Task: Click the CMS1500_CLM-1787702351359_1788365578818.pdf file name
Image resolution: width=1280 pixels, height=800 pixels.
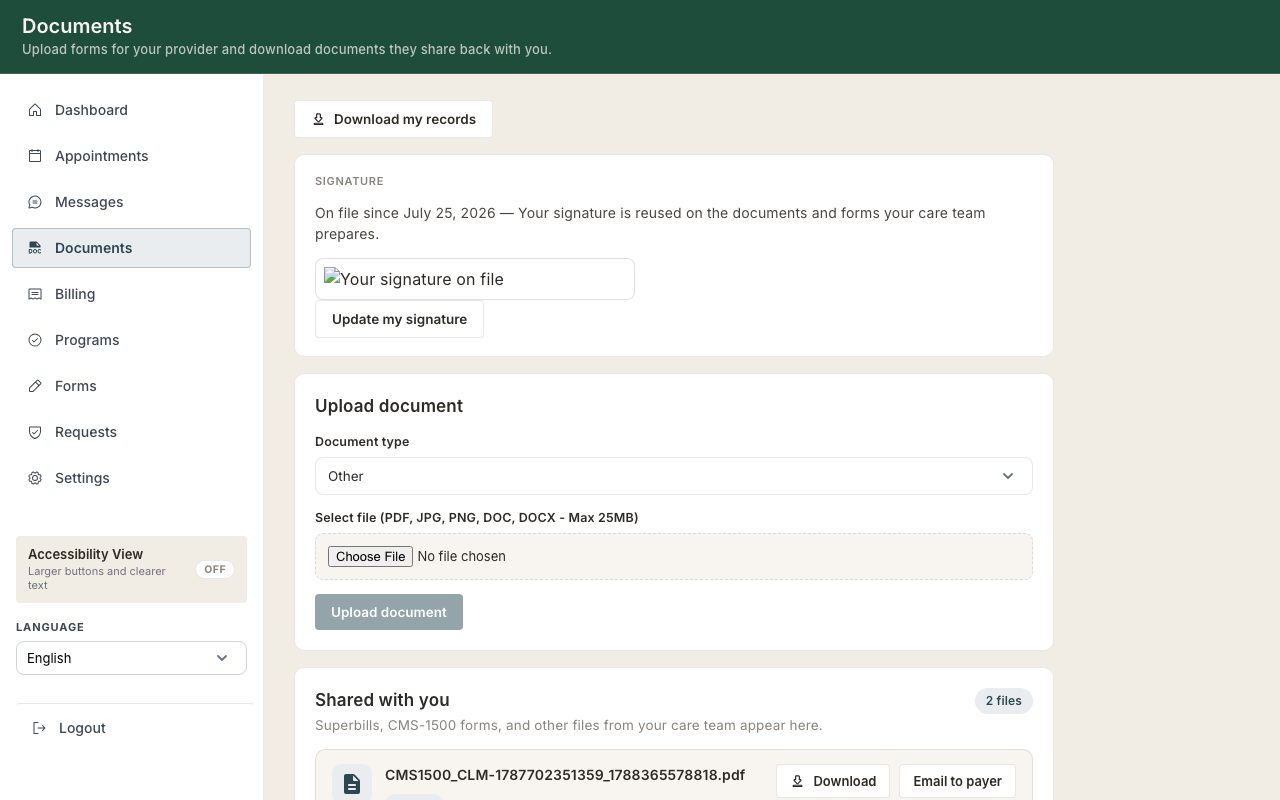Action: point(565,775)
